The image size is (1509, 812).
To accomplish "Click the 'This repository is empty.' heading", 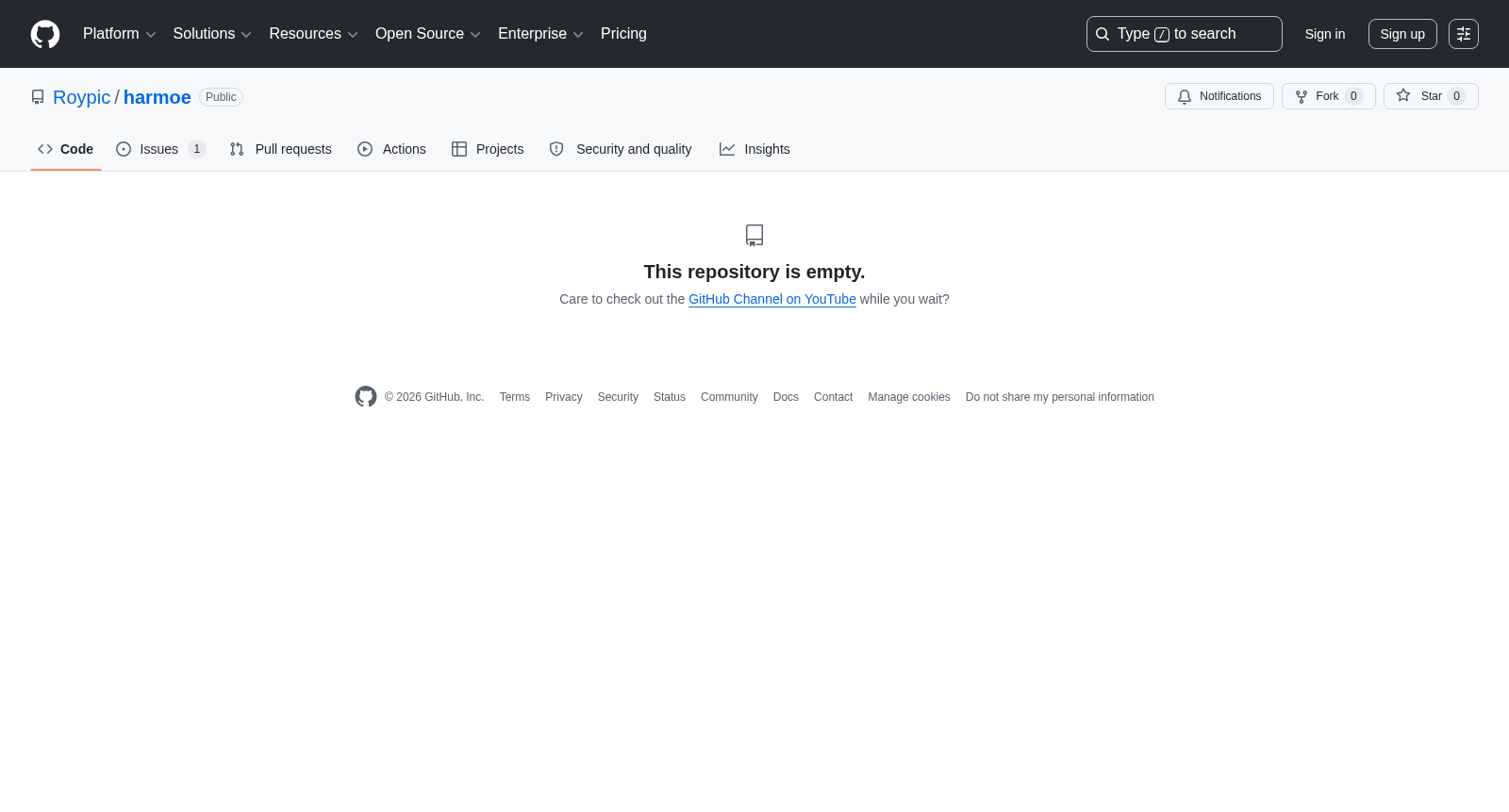I will (x=754, y=272).
